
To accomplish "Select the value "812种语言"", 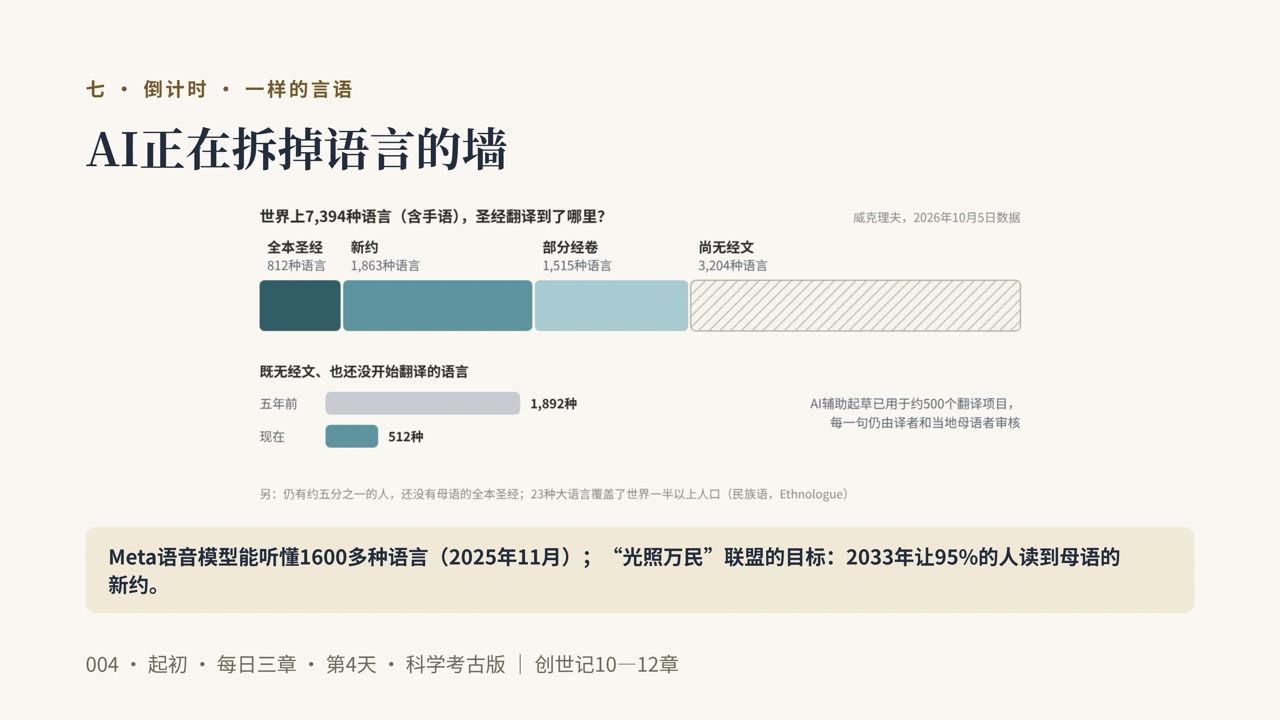I will 296,266.
